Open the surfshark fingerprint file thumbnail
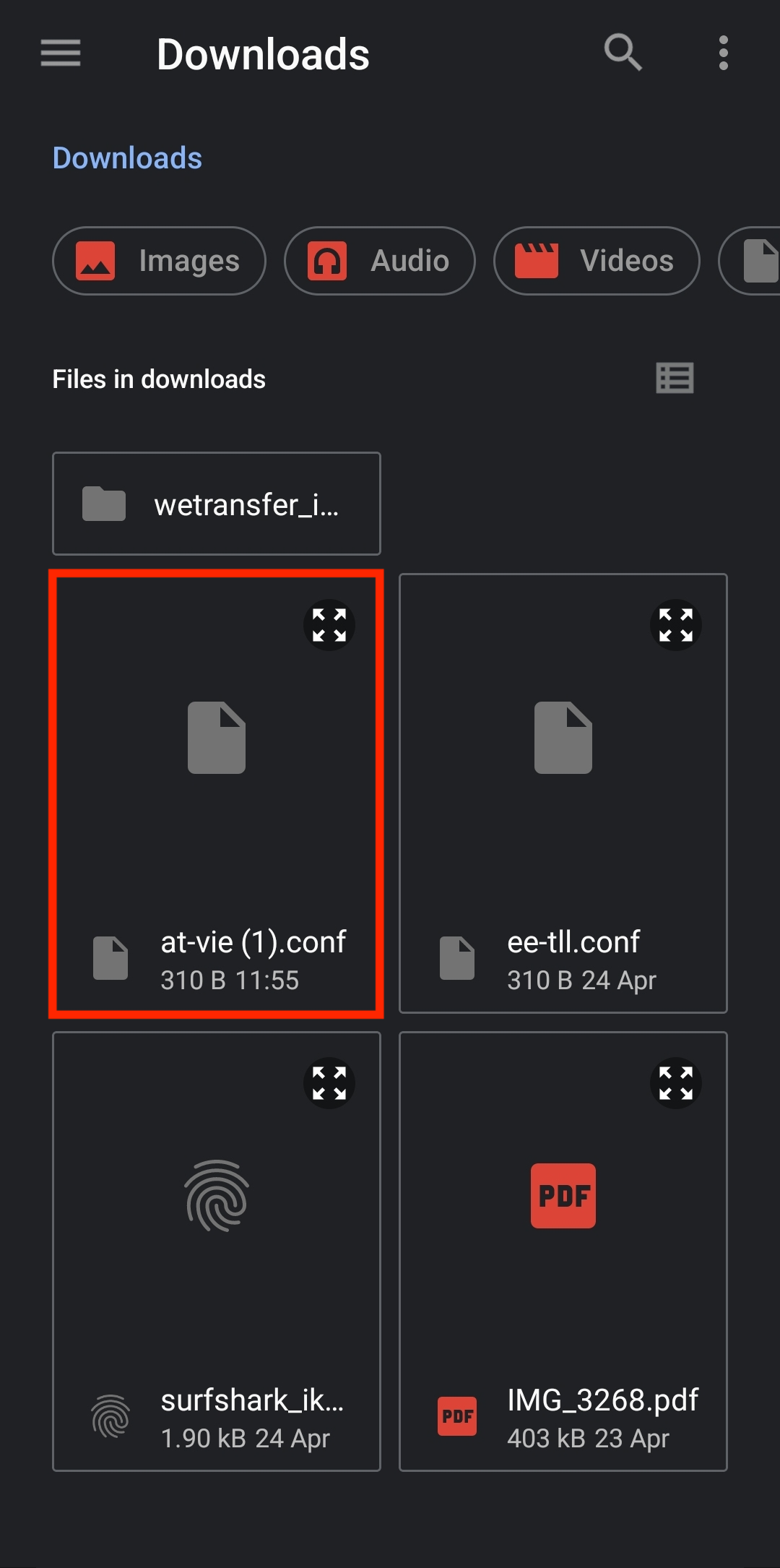The height and width of the screenshot is (1568, 780). (x=217, y=1196)
